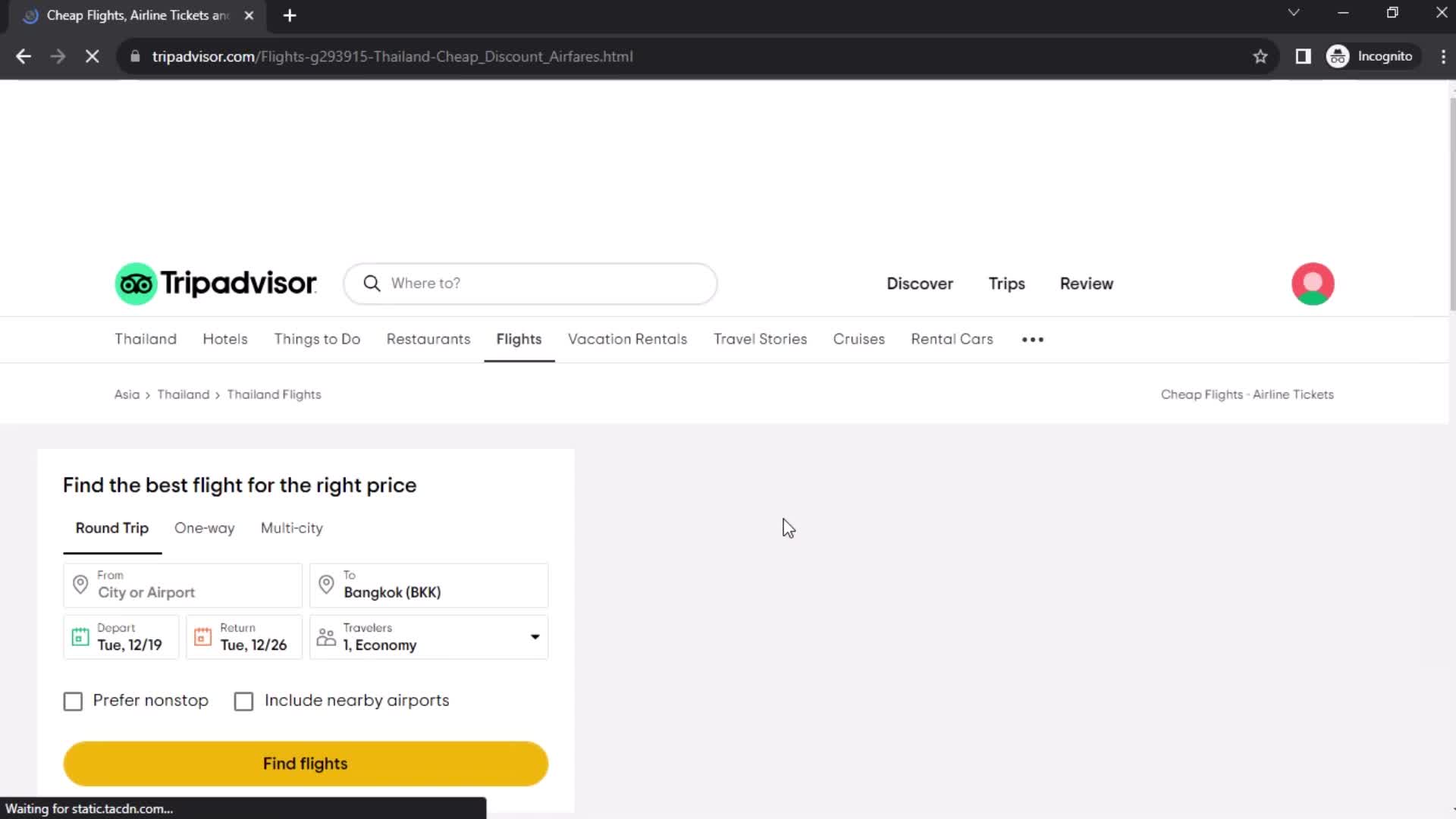Viewport: 1456px width, 819px height.
Task: Enable the Include nearby airports checkbox
Action: coord(244,700)
